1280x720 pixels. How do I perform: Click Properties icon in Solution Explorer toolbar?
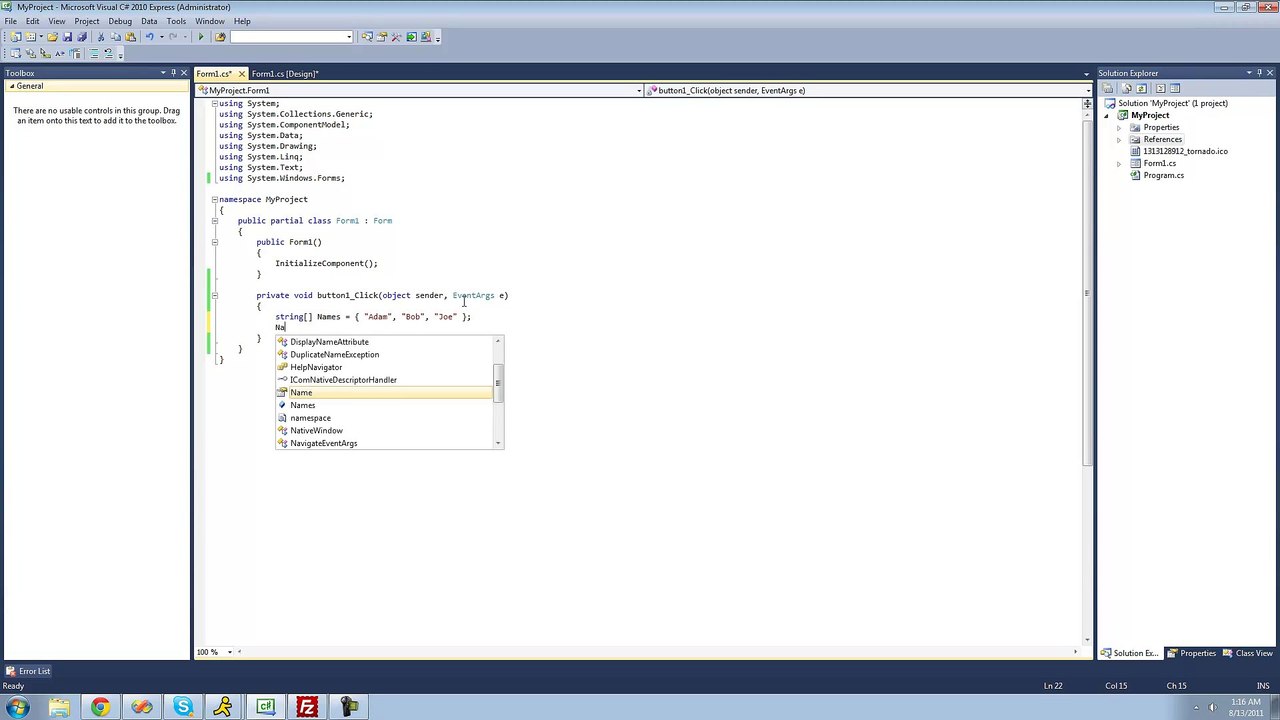click(1107, 88)
